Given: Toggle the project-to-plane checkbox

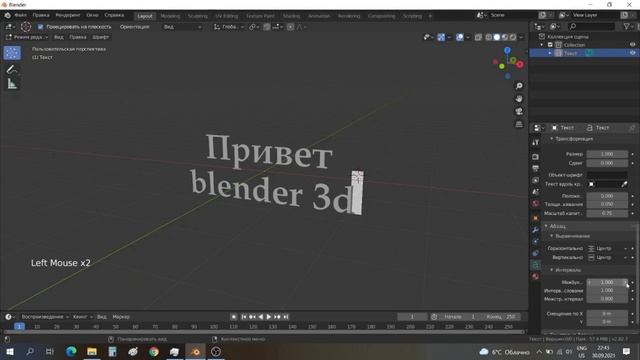Looking at the screenshot, I should (40, 27).
